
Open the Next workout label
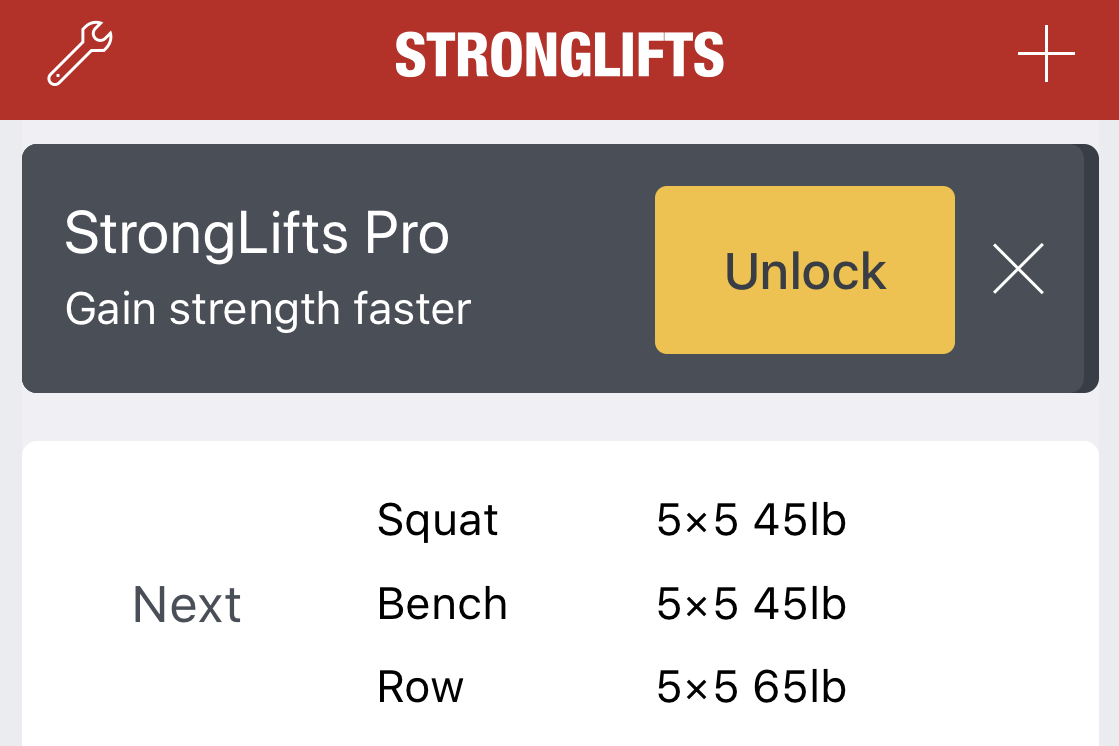[187, 605]
